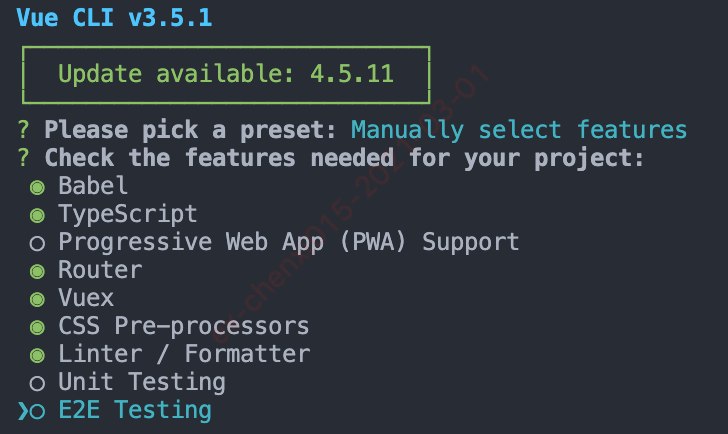This screenshot has height=434, width=728.
Task: Pick the Router option text
Action: (100, 270)
